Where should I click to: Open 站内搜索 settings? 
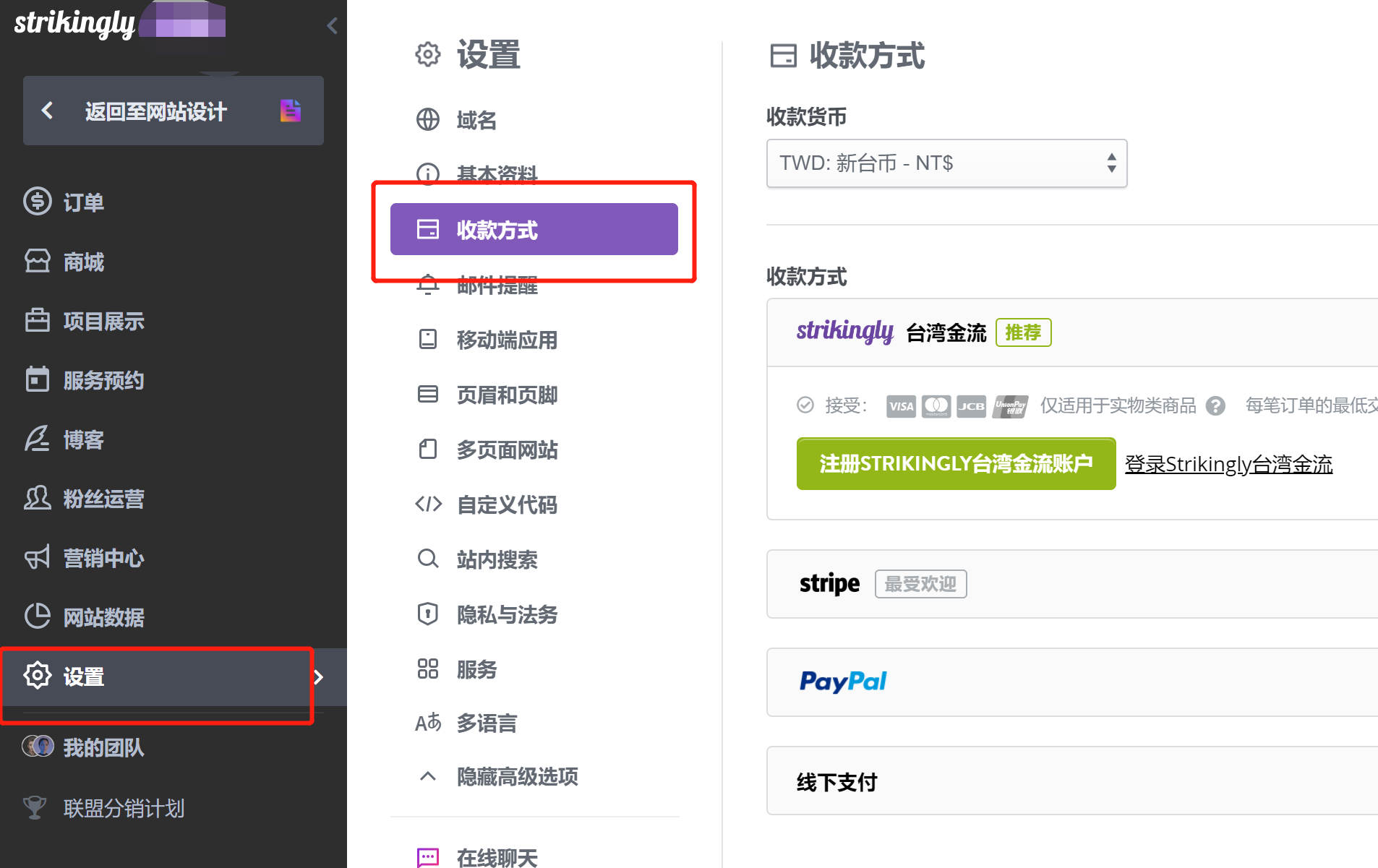click(x=497, y=559)
